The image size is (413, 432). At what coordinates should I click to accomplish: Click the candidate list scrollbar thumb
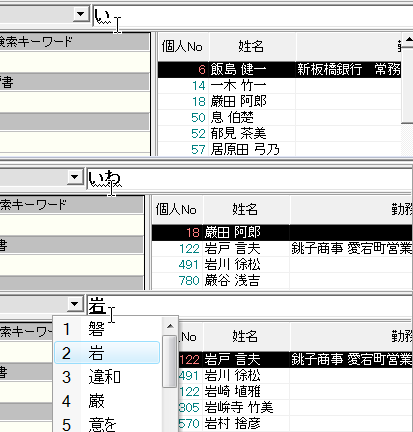pyautogui.click(x=170, y=361)
